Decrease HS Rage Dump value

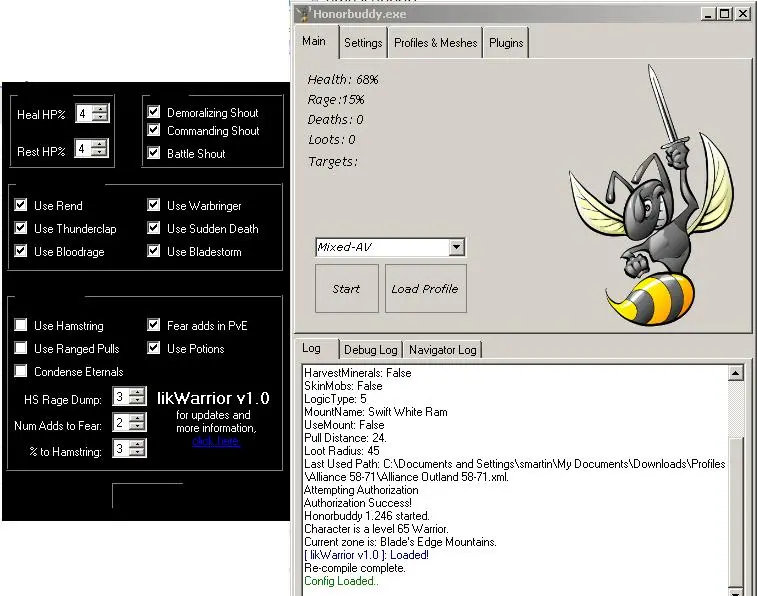point(138,401)
